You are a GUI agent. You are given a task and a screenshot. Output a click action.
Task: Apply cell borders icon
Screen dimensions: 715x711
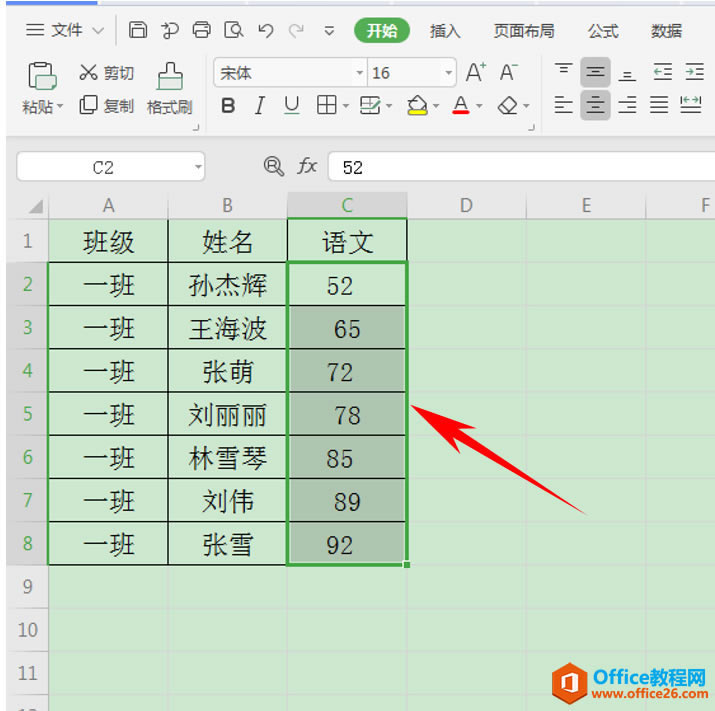[x=326, y=105]
